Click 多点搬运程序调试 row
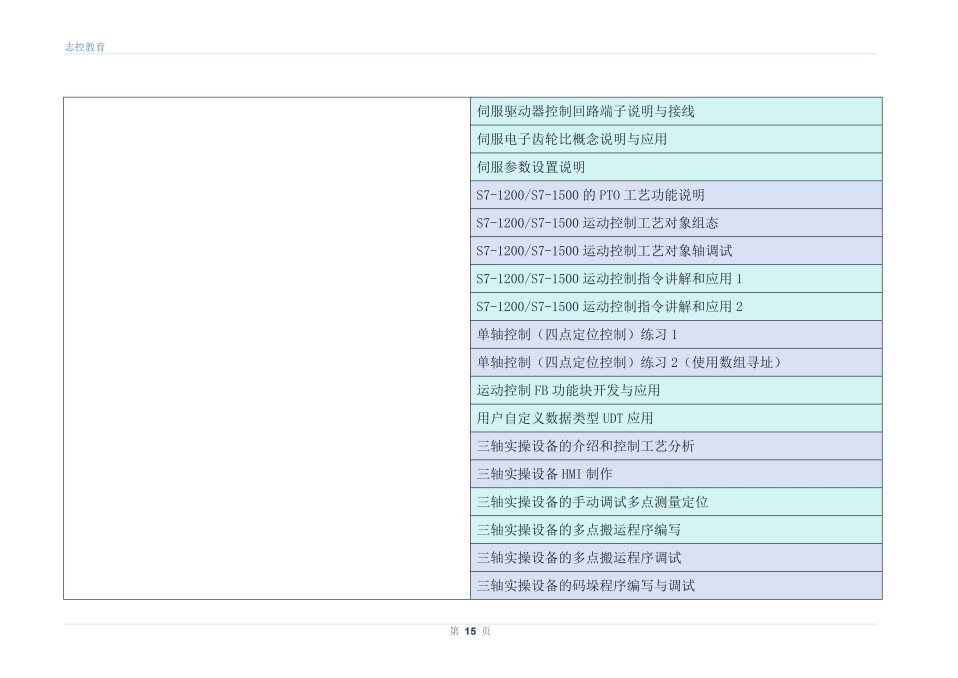The image size is (958, 678). (x=676, y=558)
